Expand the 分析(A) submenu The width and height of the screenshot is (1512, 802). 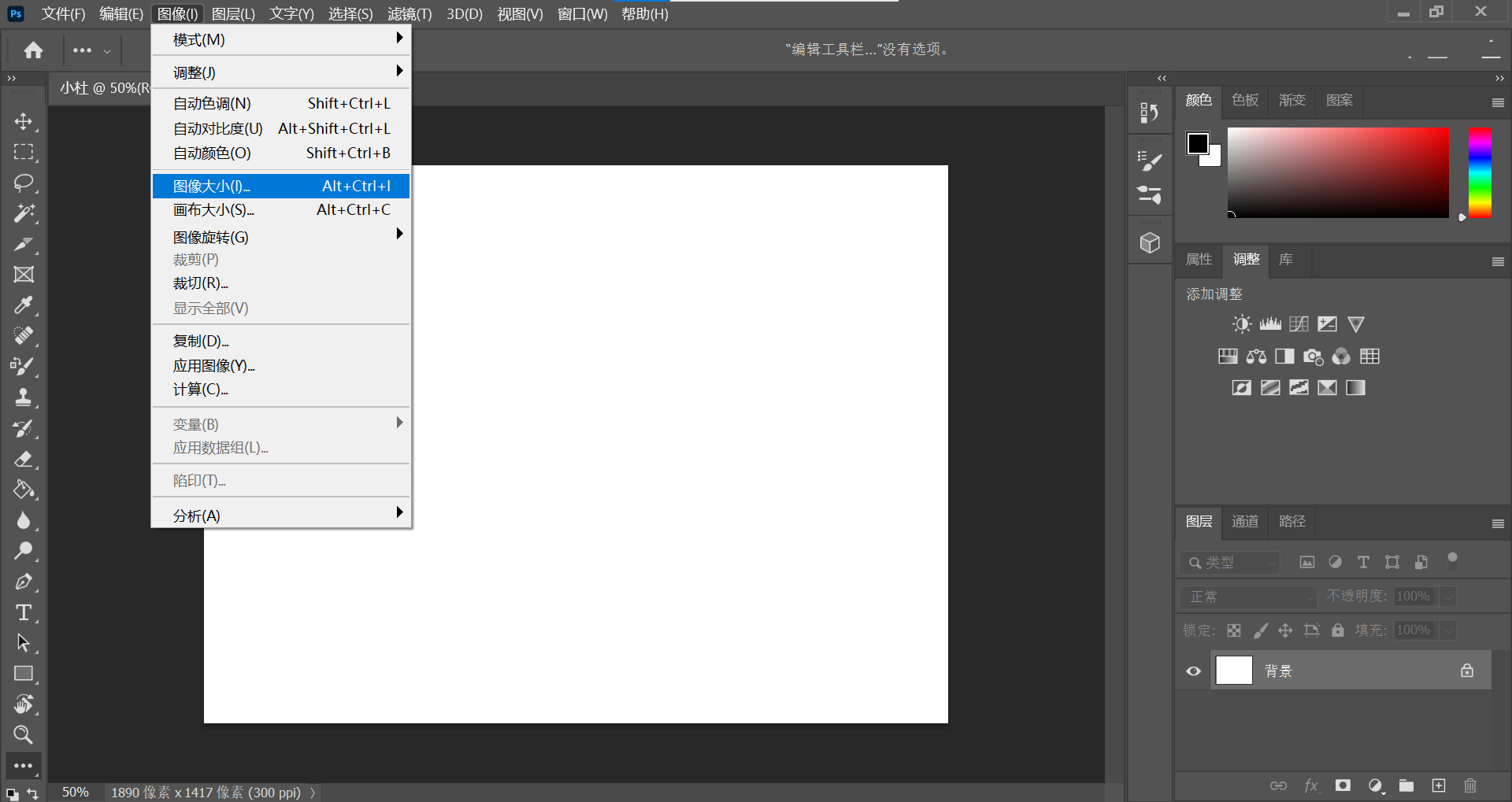pos(281,516)
